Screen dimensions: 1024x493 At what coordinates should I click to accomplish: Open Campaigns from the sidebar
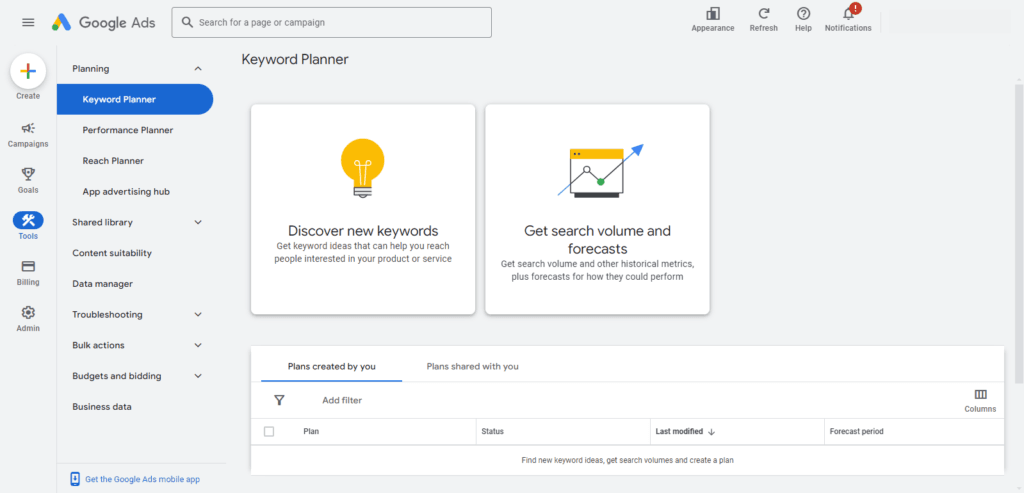point(28,135)
